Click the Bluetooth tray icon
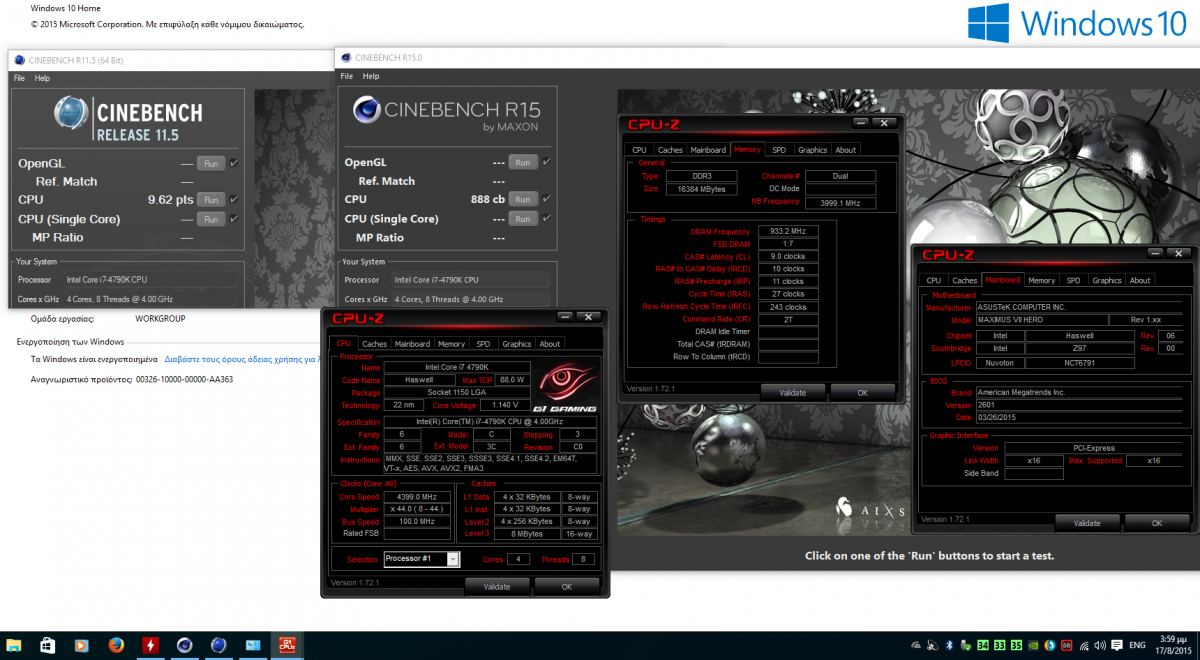This screenshot has width=1200, height=660. 949,646
